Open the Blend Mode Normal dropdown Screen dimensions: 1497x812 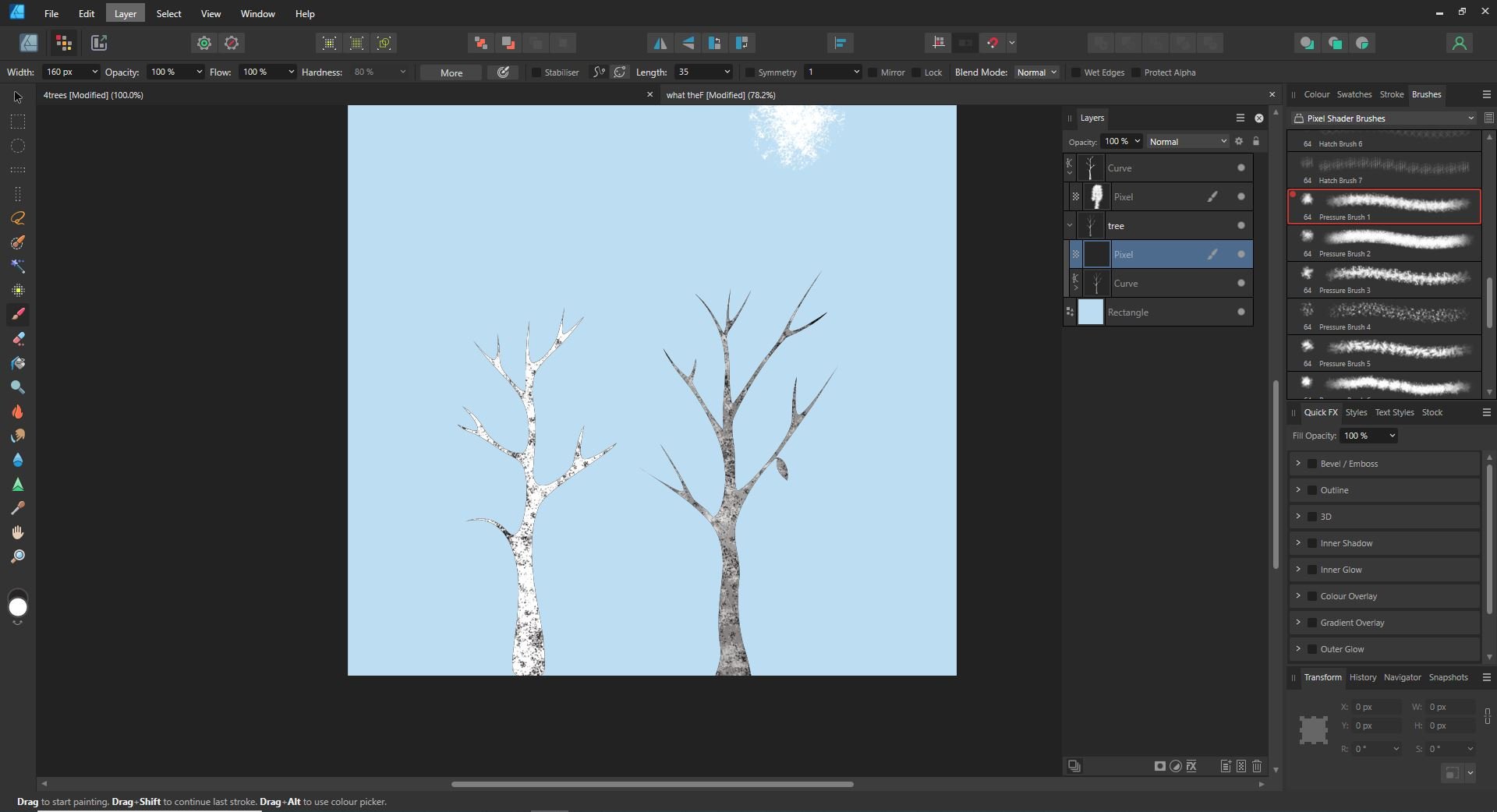pos(1036,72)
